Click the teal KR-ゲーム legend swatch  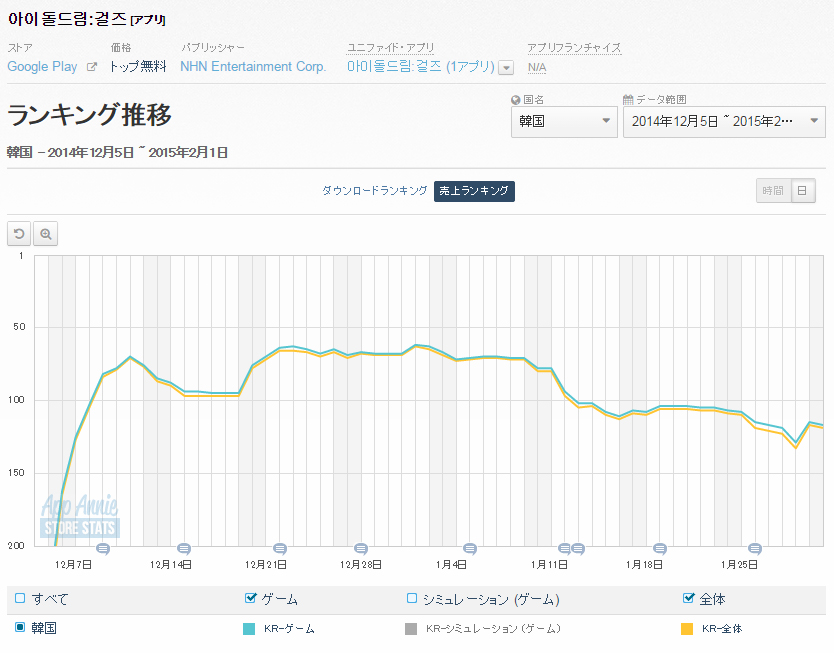249,629
